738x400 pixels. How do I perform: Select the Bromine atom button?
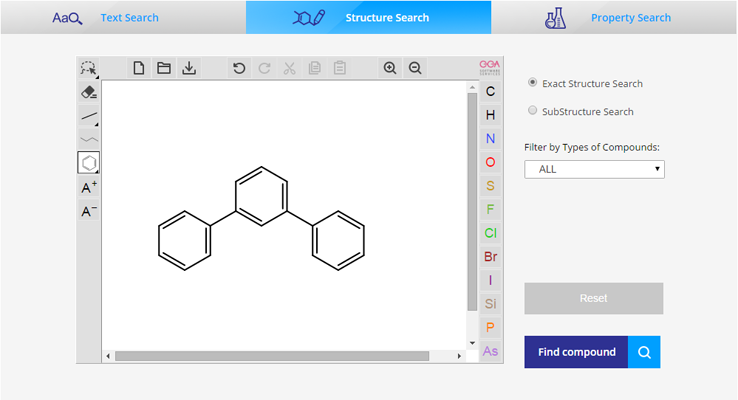click(490, 256)
